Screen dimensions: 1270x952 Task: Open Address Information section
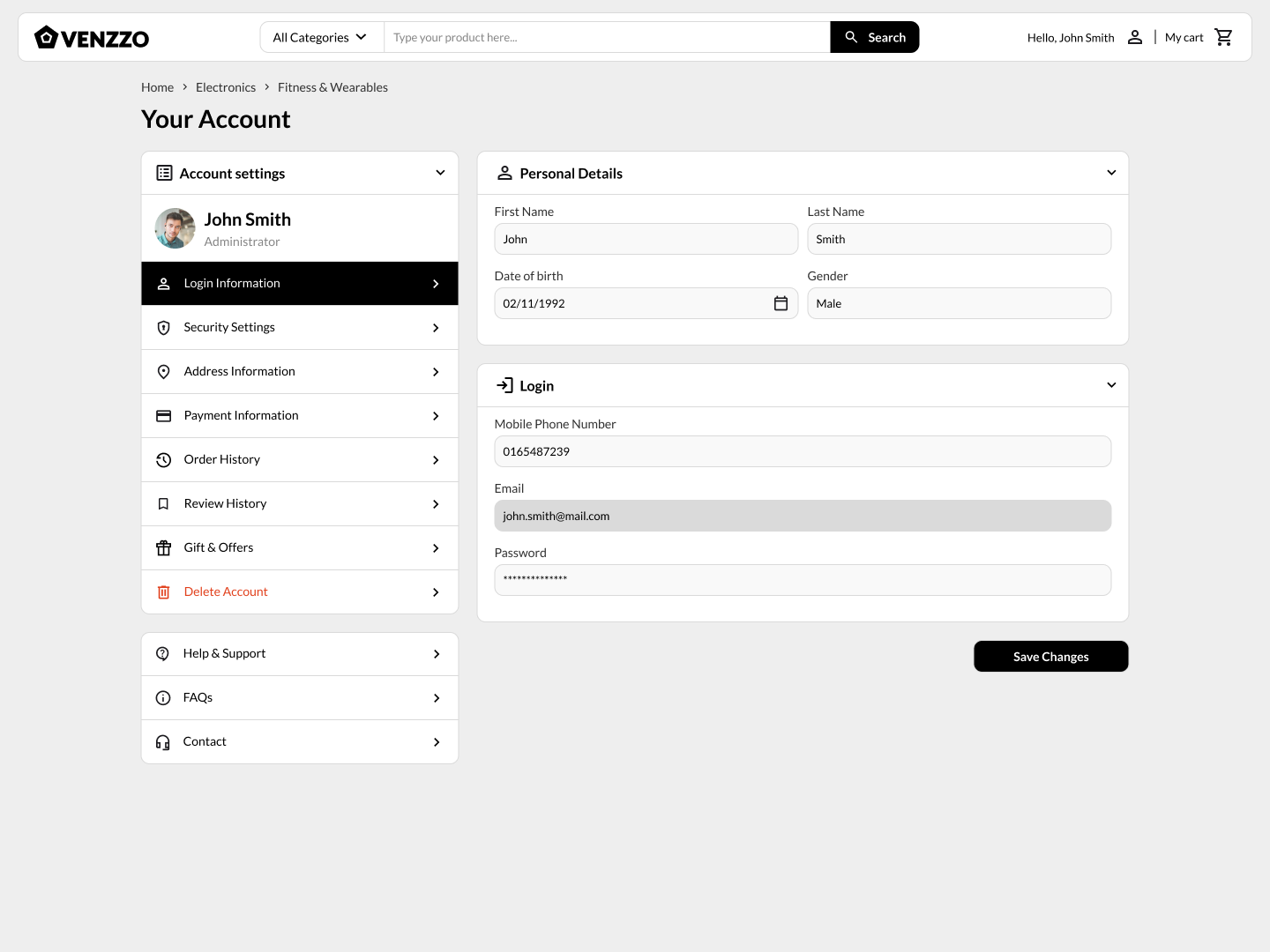coord(300,372)
